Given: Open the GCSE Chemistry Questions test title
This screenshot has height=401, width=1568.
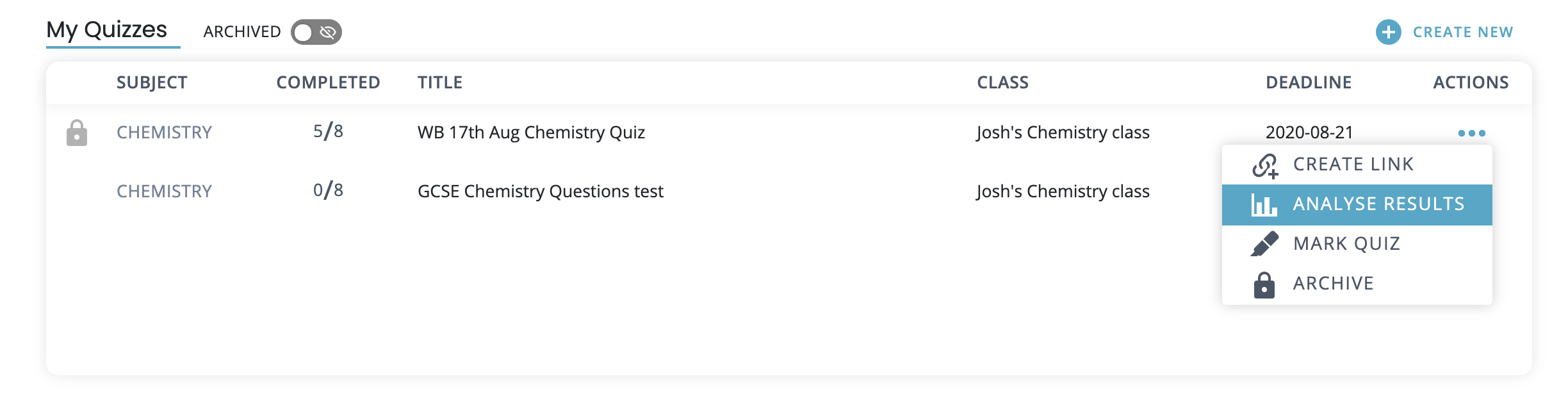Looking at the screenshot, I should (x=540, y=192).
